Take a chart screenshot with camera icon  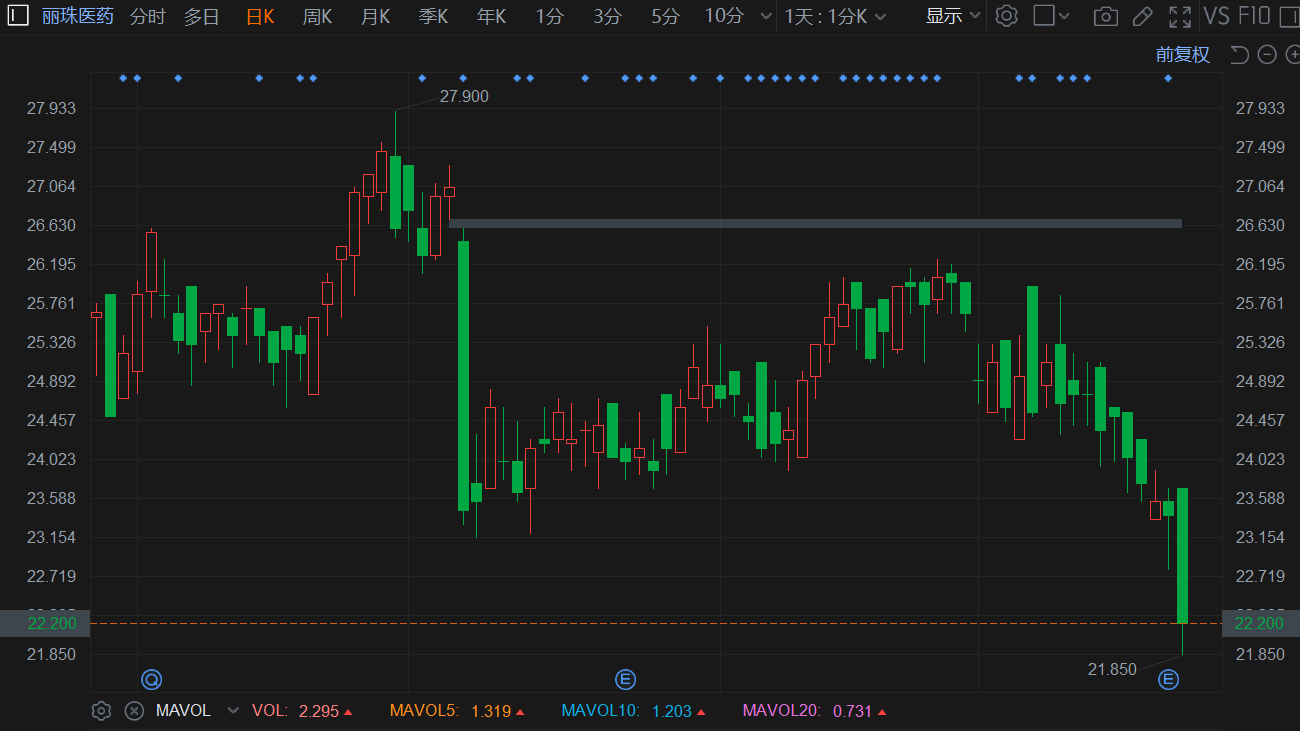coord(1105,16)
